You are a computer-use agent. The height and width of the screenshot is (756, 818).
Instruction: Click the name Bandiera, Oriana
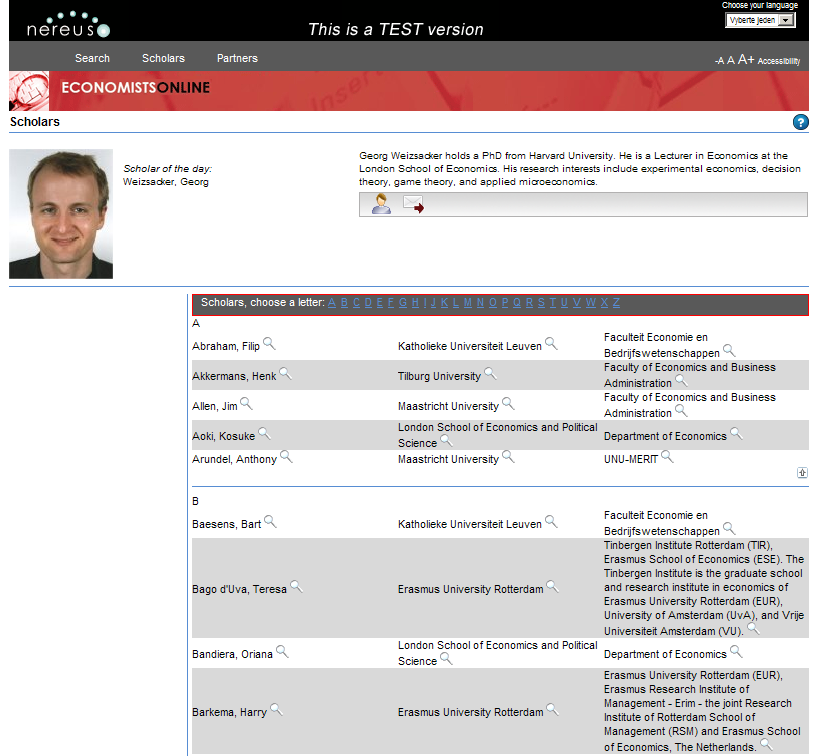point(233,654)
